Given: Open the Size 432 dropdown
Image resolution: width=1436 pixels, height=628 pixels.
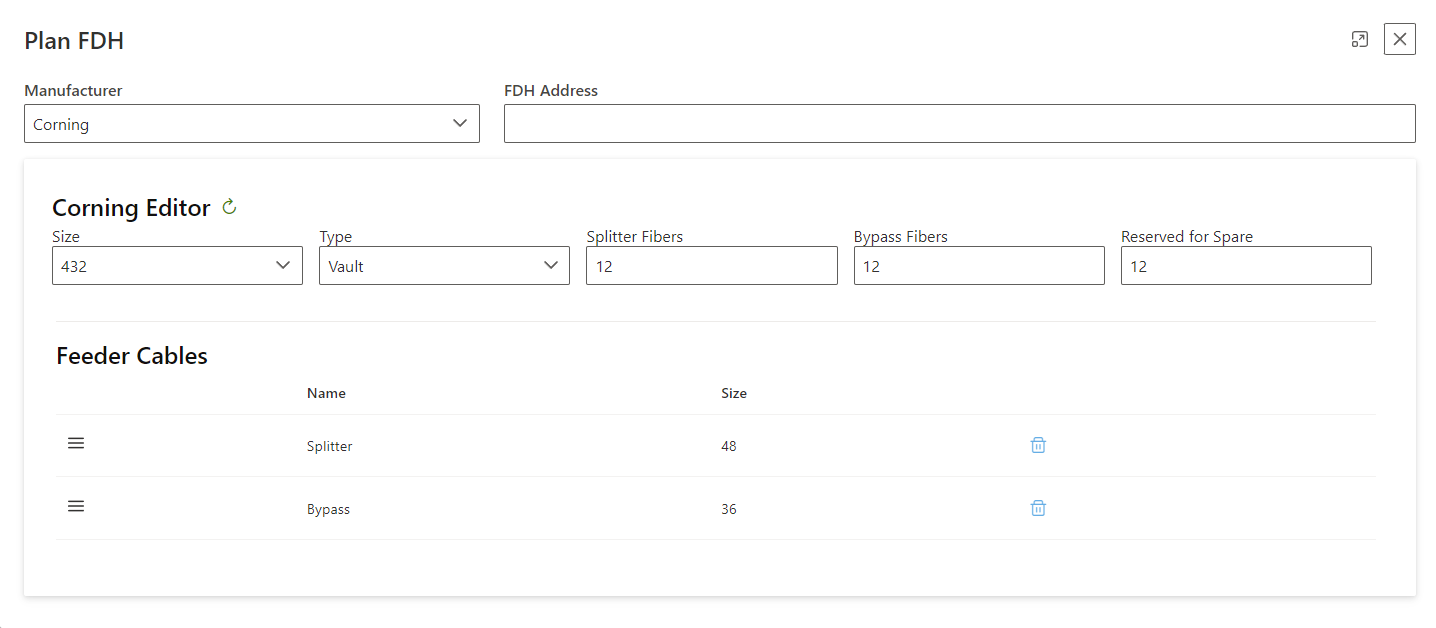Looking at the screenshot, I should tap(177, 266).
